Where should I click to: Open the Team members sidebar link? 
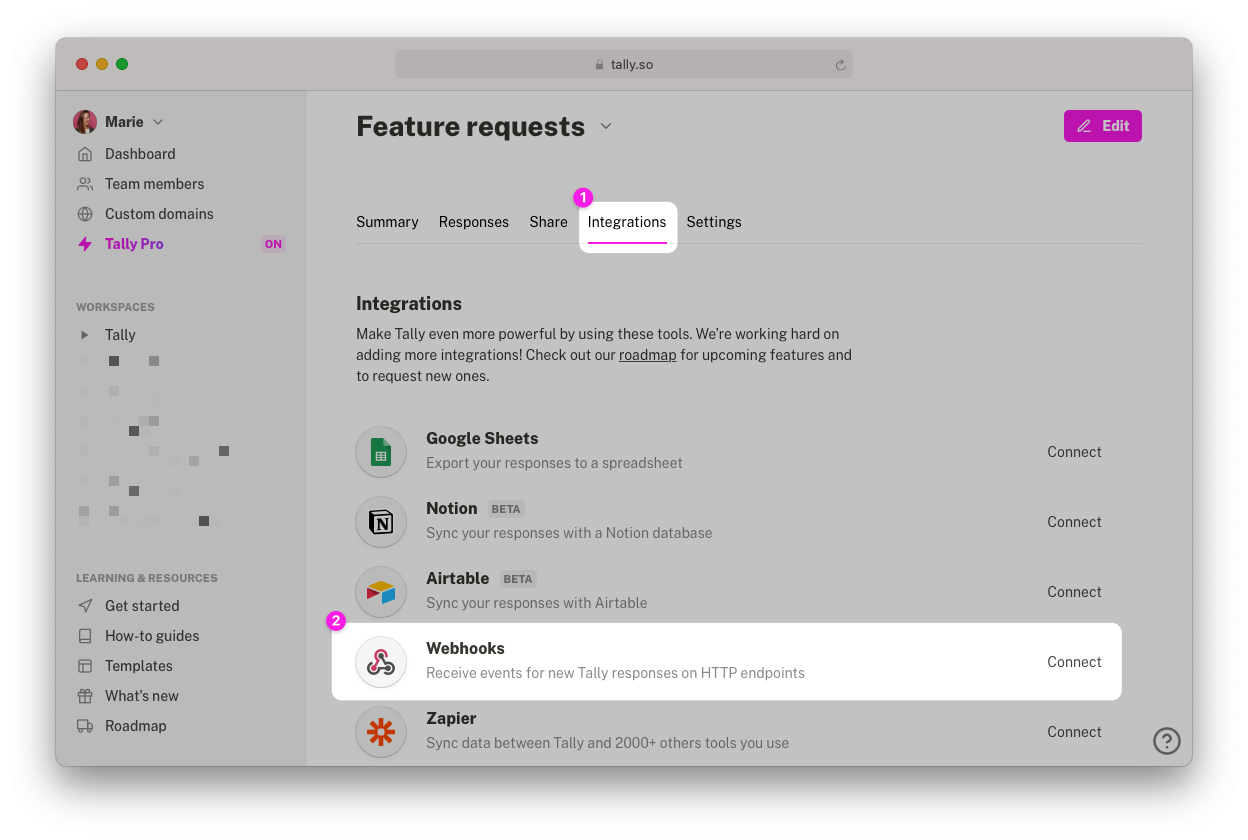click(154, 184)
